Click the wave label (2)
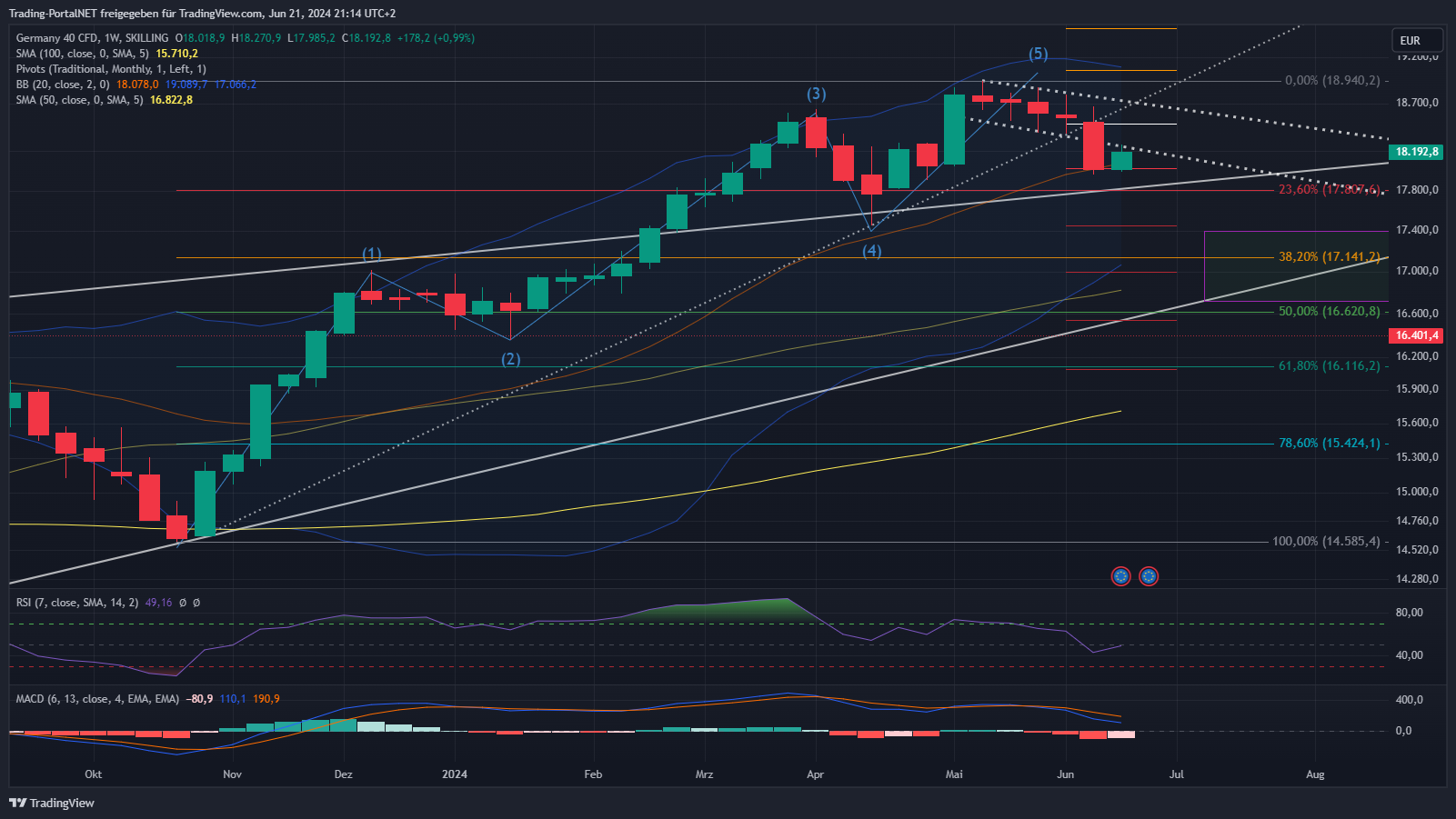Viewport: 1456px width, 819px height. click(511, 359)
